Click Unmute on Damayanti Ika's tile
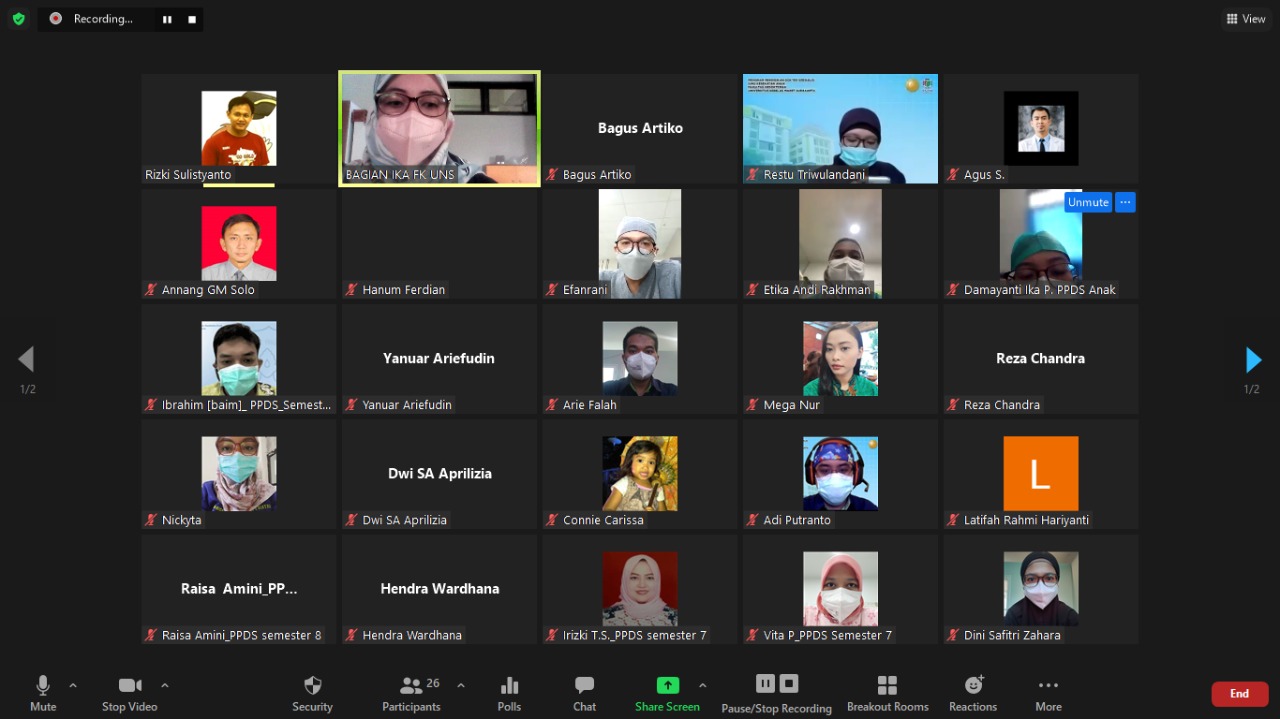 tap(1087, 202)
